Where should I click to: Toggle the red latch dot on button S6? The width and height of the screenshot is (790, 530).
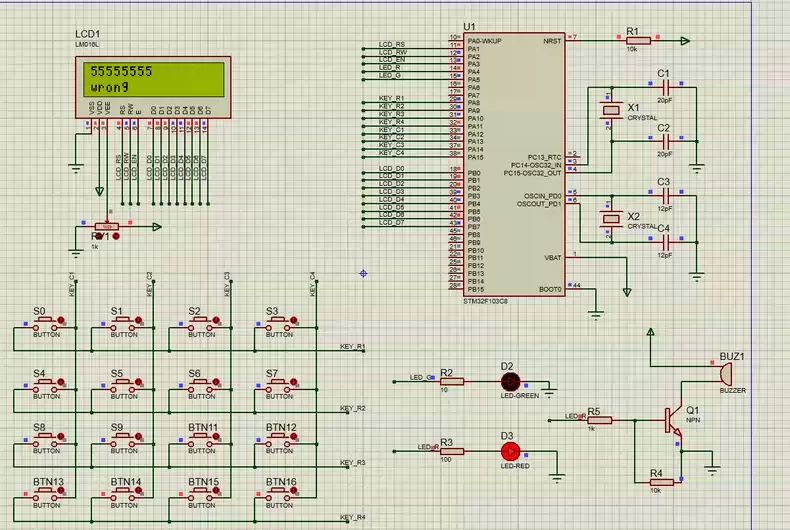pos(216,382)
